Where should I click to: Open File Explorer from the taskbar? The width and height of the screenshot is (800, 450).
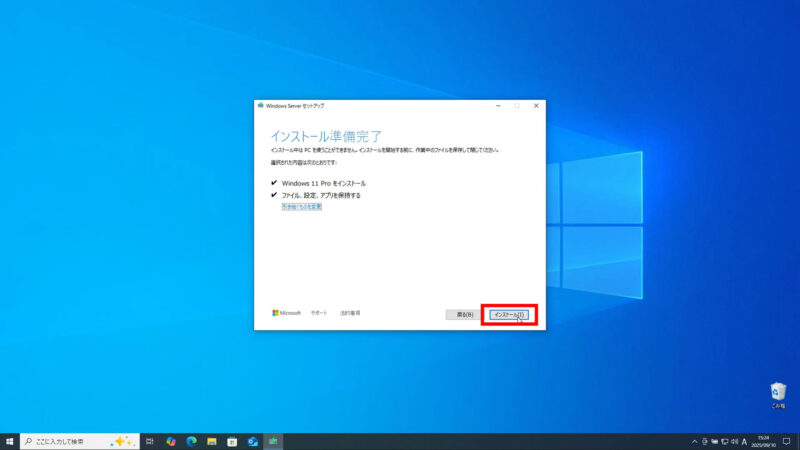tap(212, 441)
